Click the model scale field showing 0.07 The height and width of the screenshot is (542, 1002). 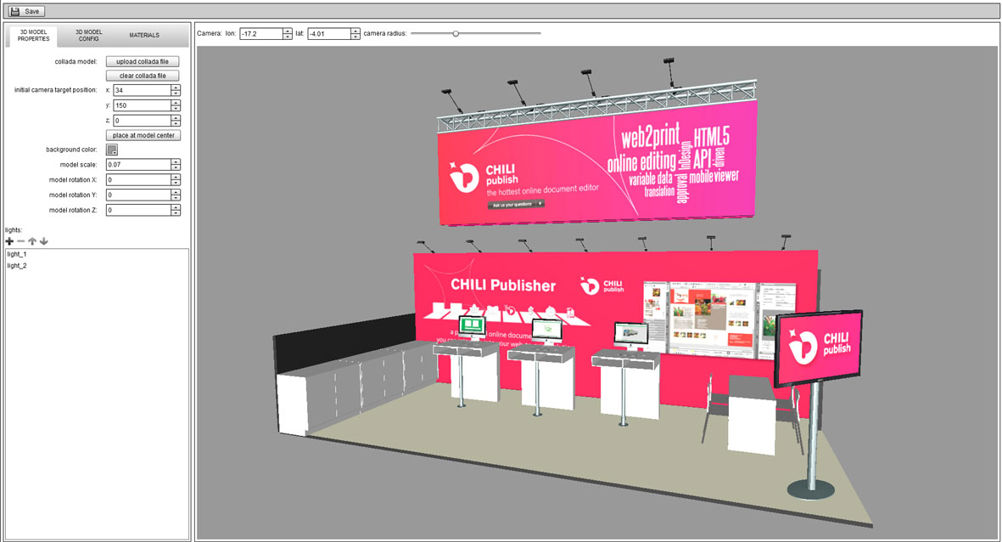point(138,165)
